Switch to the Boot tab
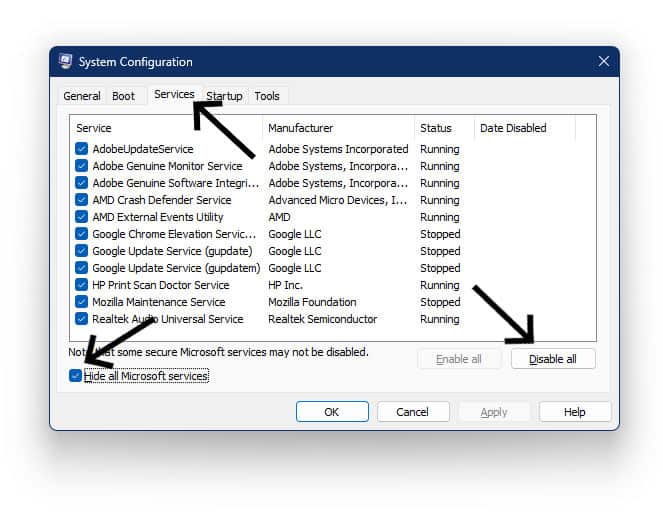Image resolution: width=663 pixels, height=519 pixels. pyautogui.click(x=123, y=96)
